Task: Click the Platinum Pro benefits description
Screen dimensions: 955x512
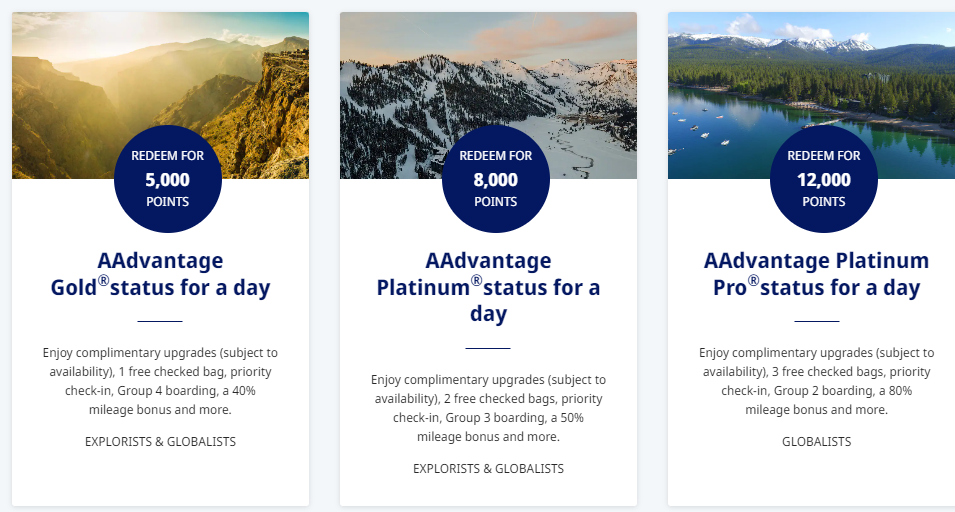Action: pyautogui.click(x=817, y=381)
